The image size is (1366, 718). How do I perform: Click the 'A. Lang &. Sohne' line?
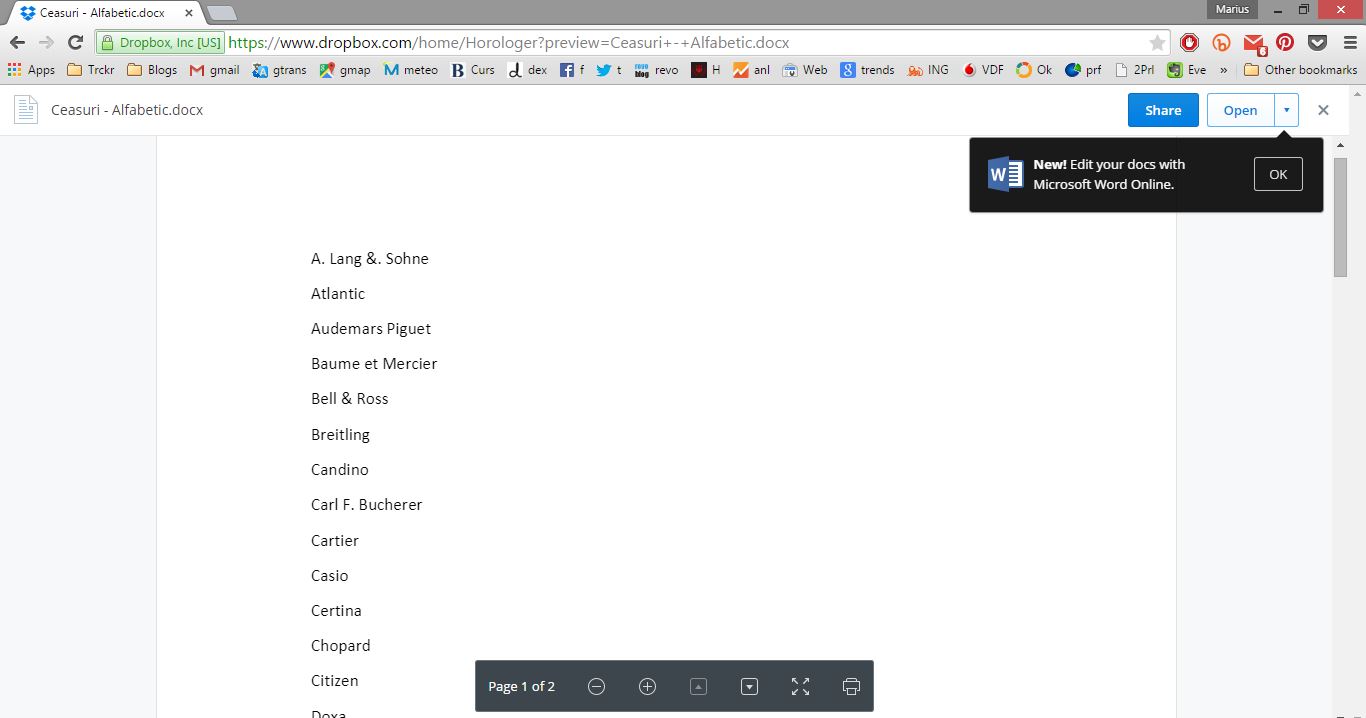pos(370,259)
